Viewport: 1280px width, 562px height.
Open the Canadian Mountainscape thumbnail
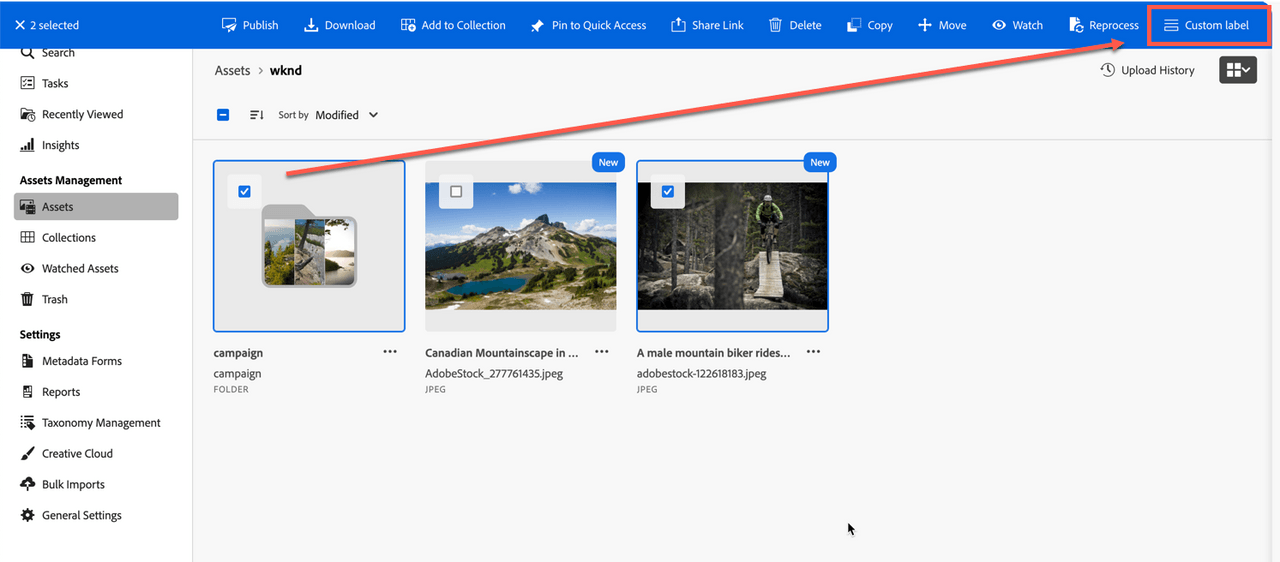521,246
